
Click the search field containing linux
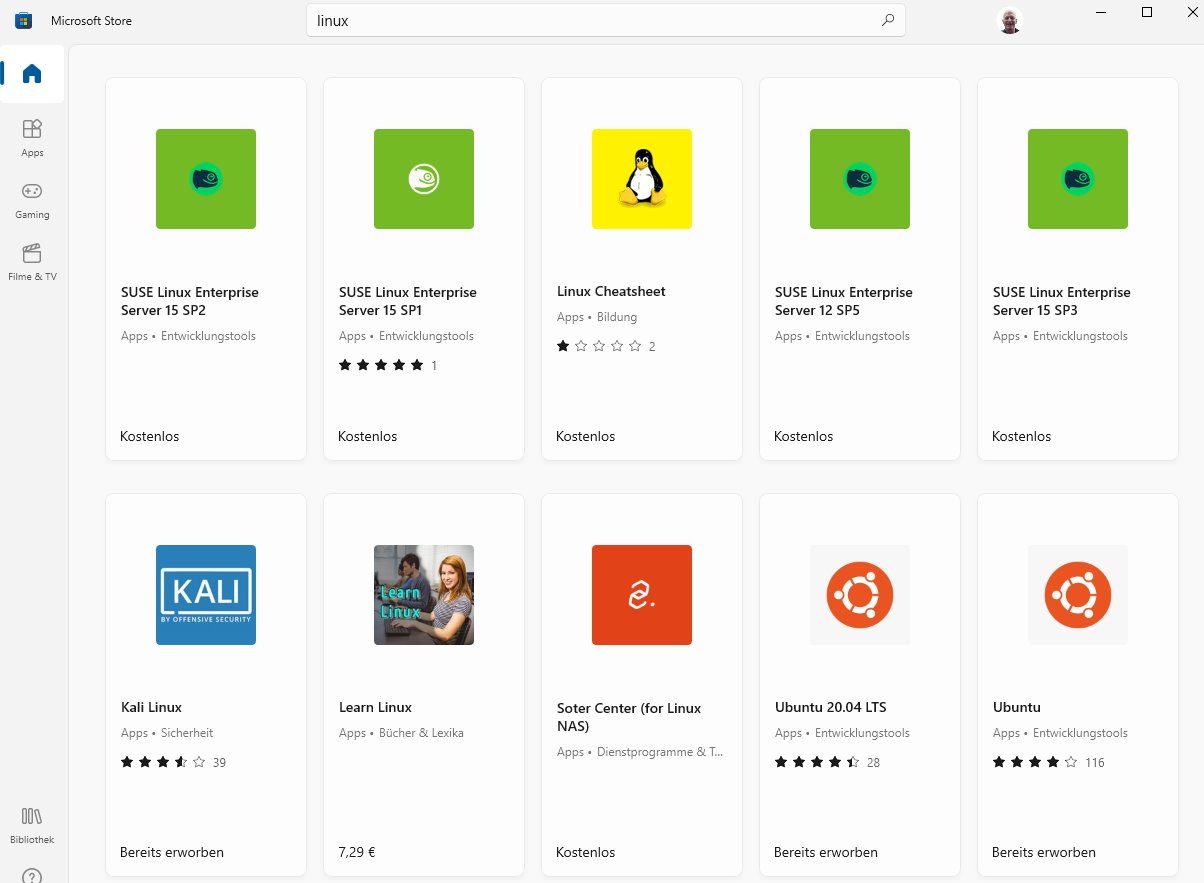coord(606,20)
